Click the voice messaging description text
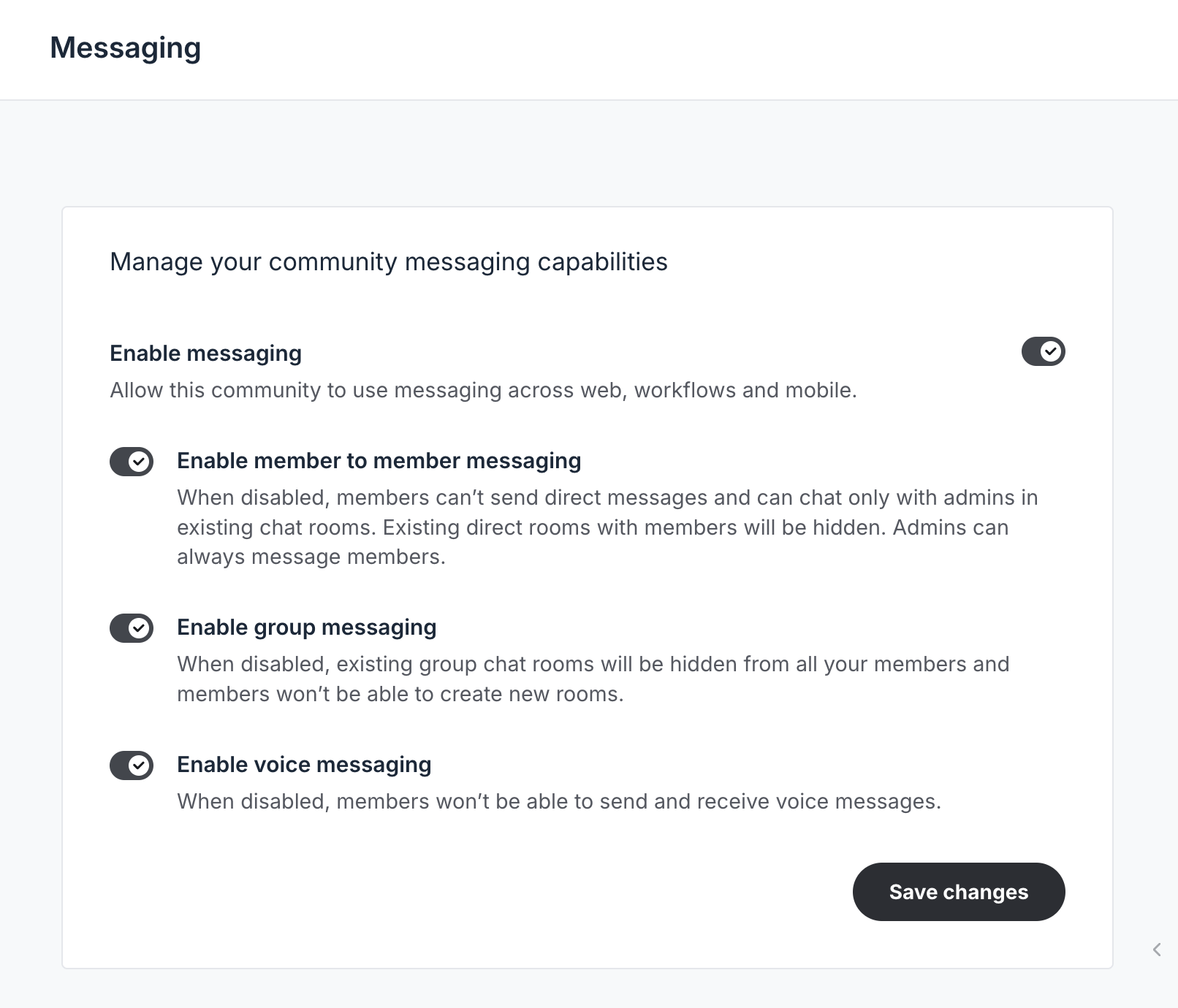1178x1008 pixels. [x=559, y=801]
